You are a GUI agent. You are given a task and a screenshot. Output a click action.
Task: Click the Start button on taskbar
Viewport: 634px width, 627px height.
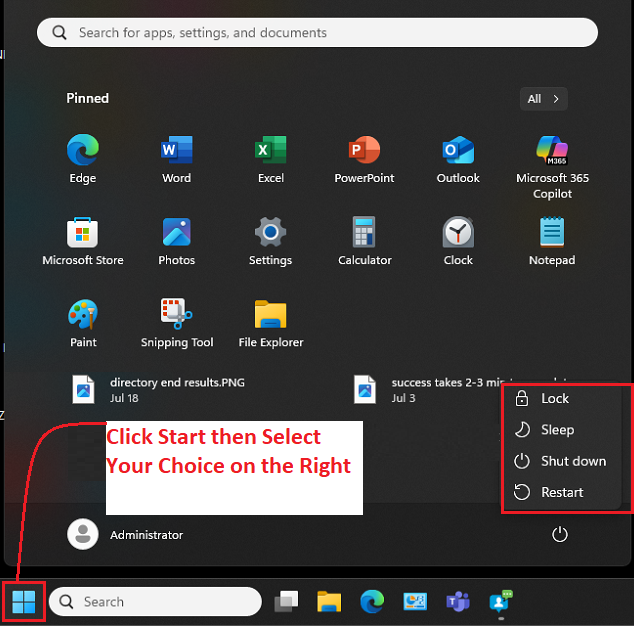pos(24,601)
